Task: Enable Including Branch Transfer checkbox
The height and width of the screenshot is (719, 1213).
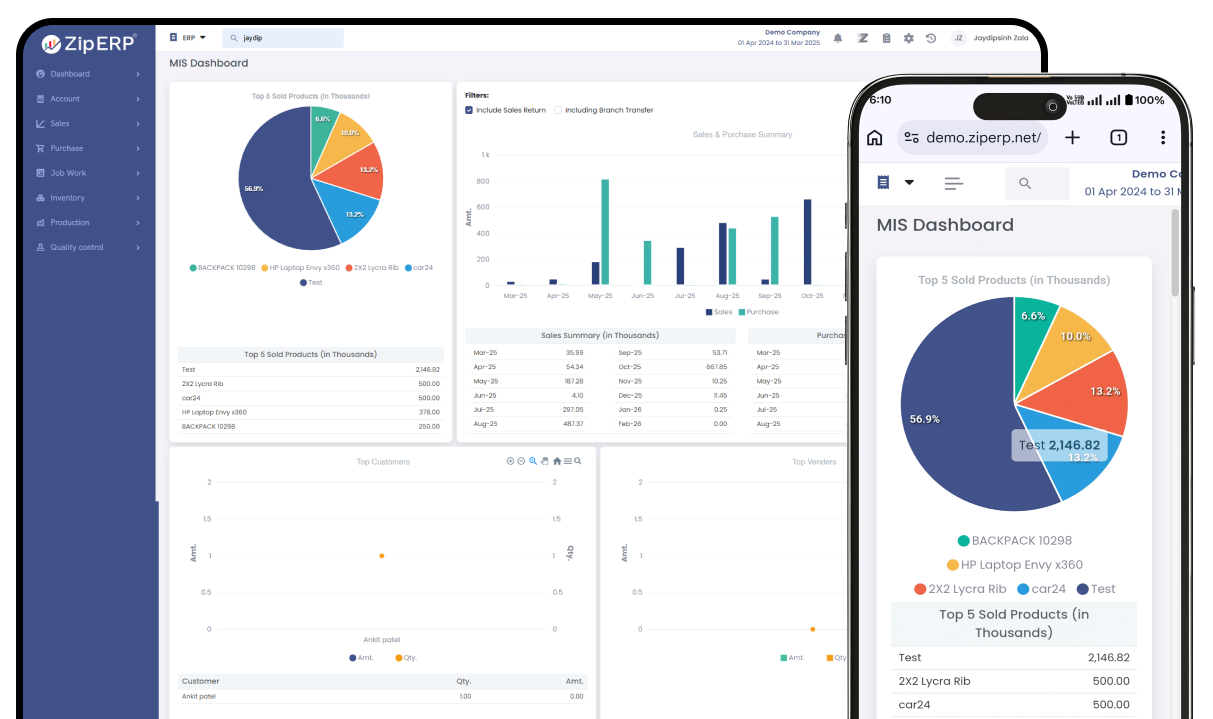Action: point(558,110)
